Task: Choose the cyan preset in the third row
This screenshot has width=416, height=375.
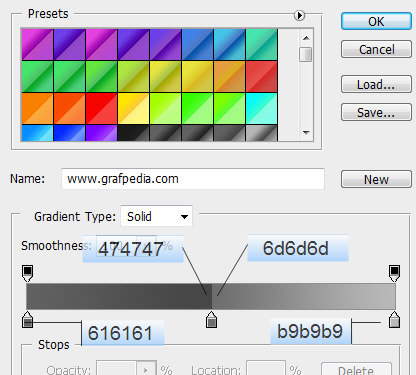Action: (x=262, y=109)
